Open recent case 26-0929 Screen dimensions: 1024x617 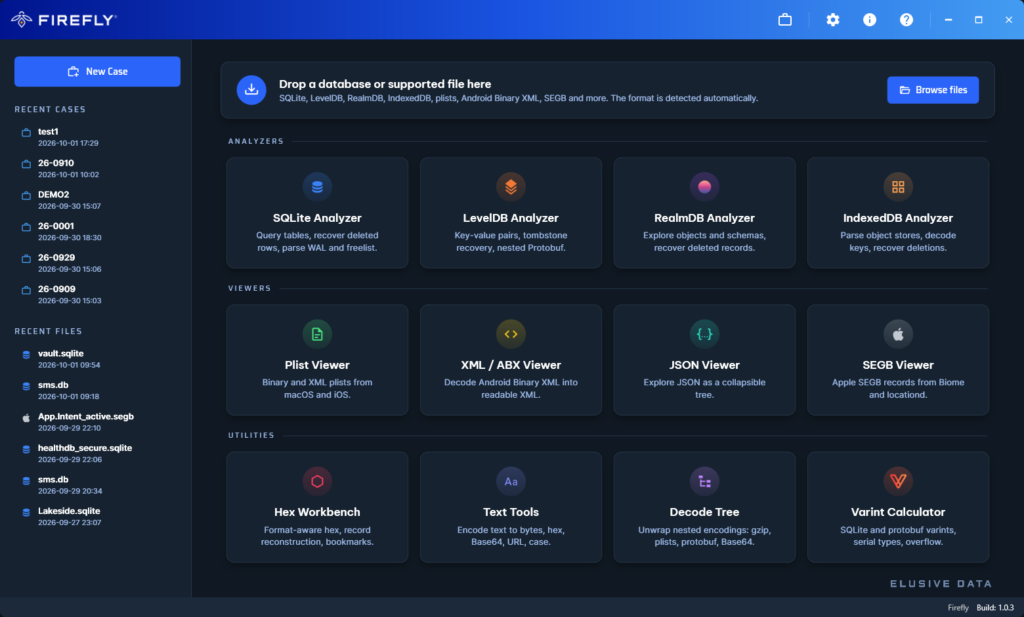click(x=97, y=262)
